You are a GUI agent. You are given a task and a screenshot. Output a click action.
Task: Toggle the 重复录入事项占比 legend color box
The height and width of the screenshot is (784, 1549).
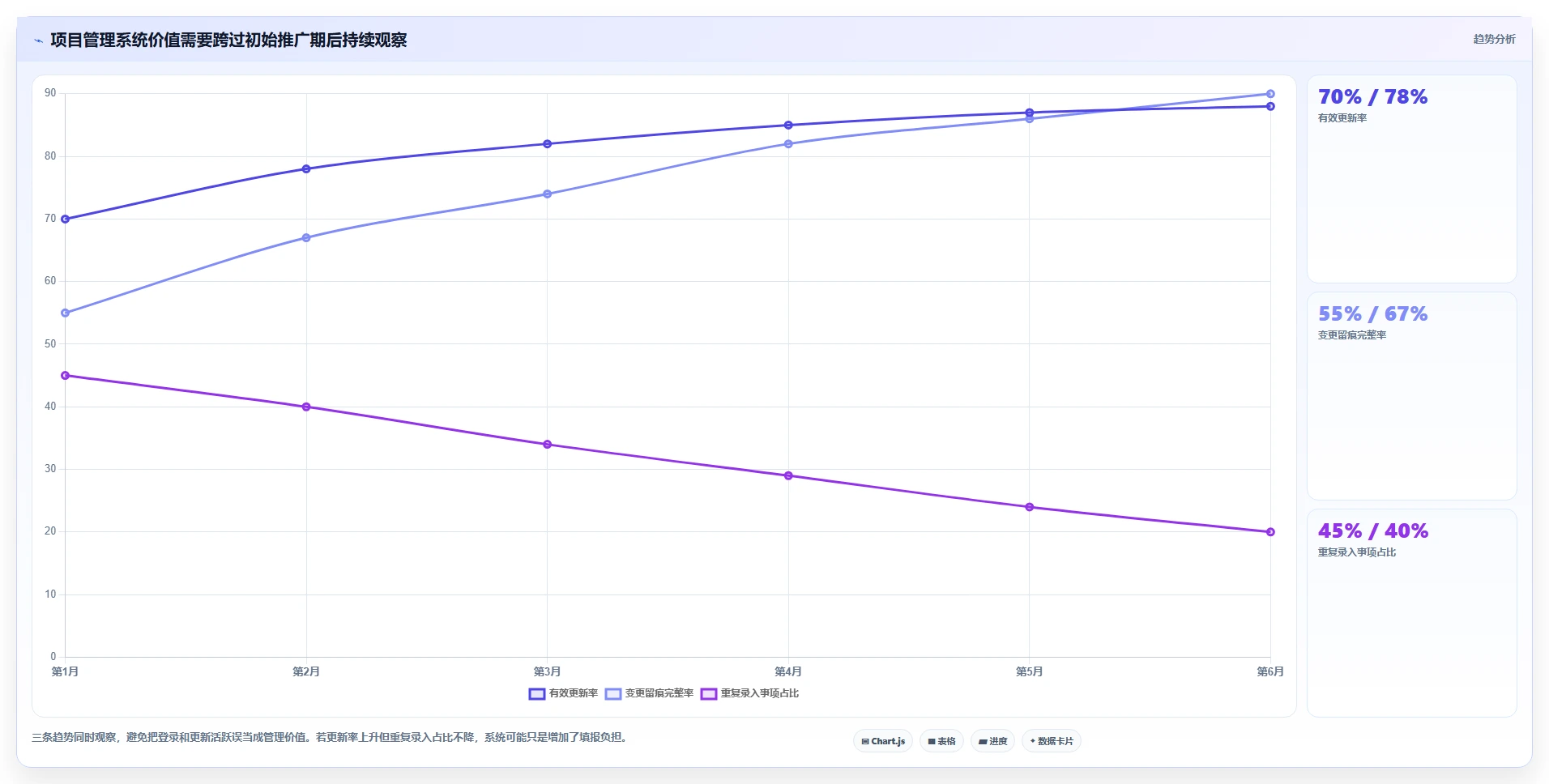click(709, 694)
